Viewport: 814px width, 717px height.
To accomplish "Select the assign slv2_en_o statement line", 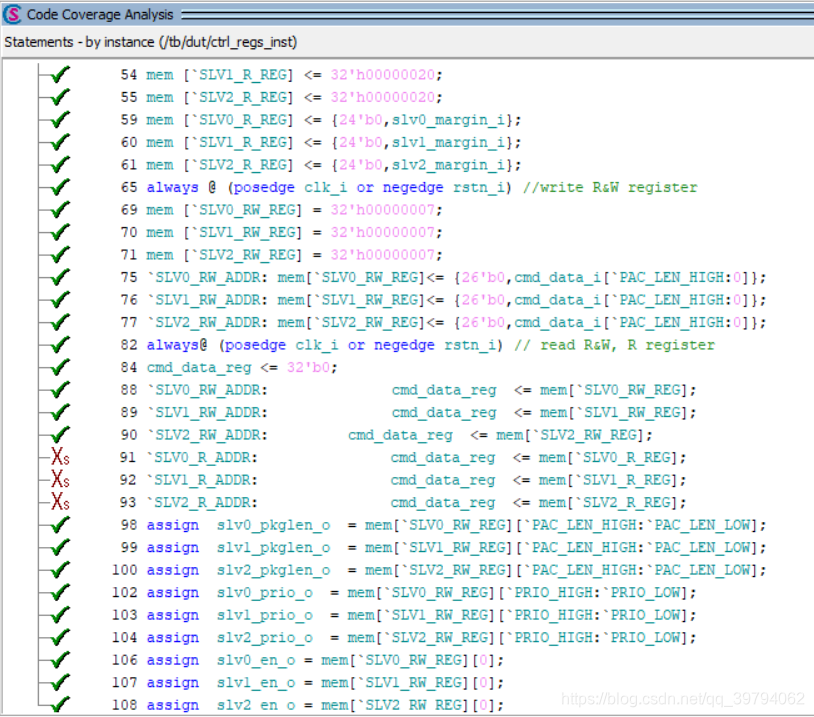I will tap(308, 705).
